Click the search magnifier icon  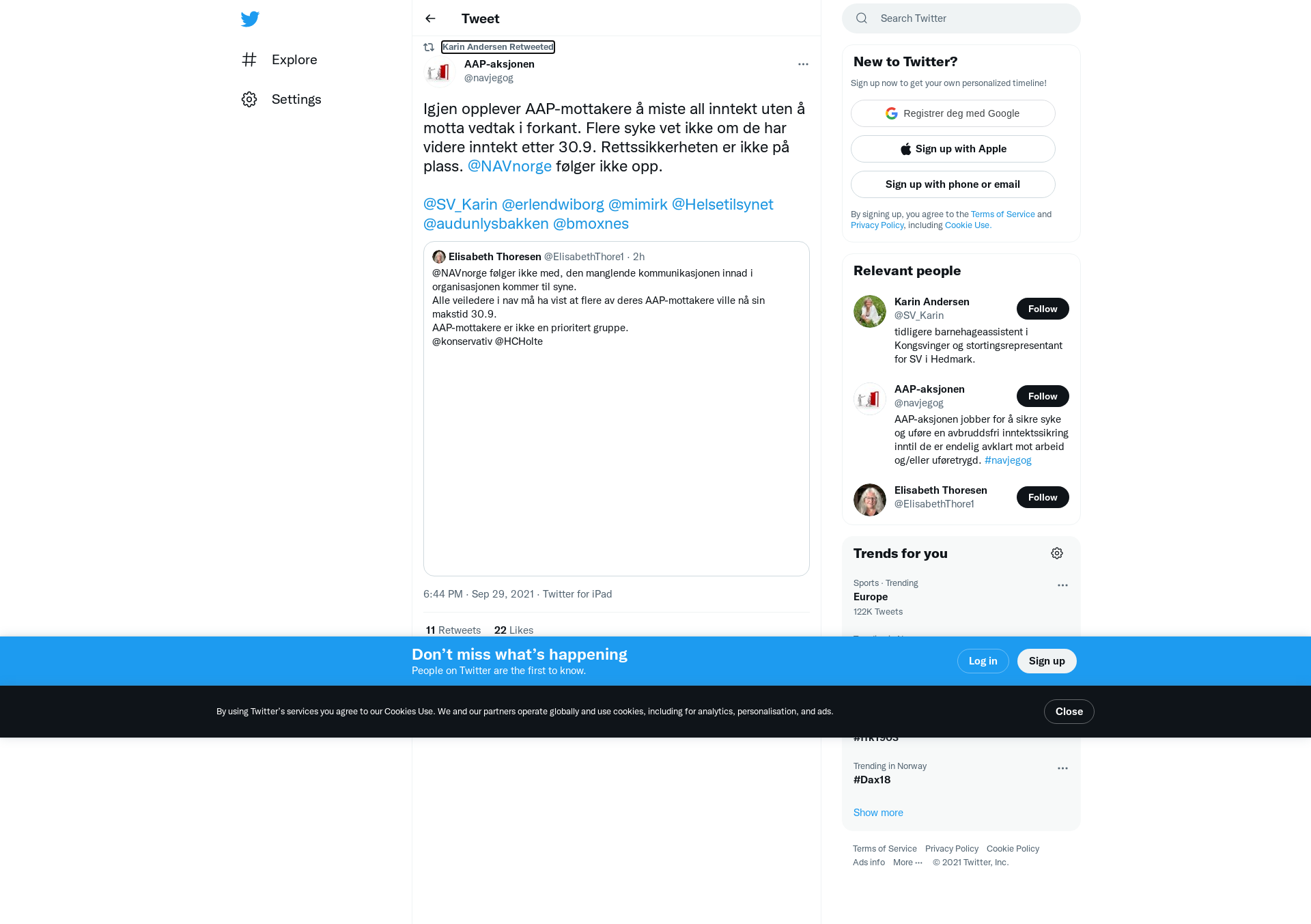click(x=862, y=18)
